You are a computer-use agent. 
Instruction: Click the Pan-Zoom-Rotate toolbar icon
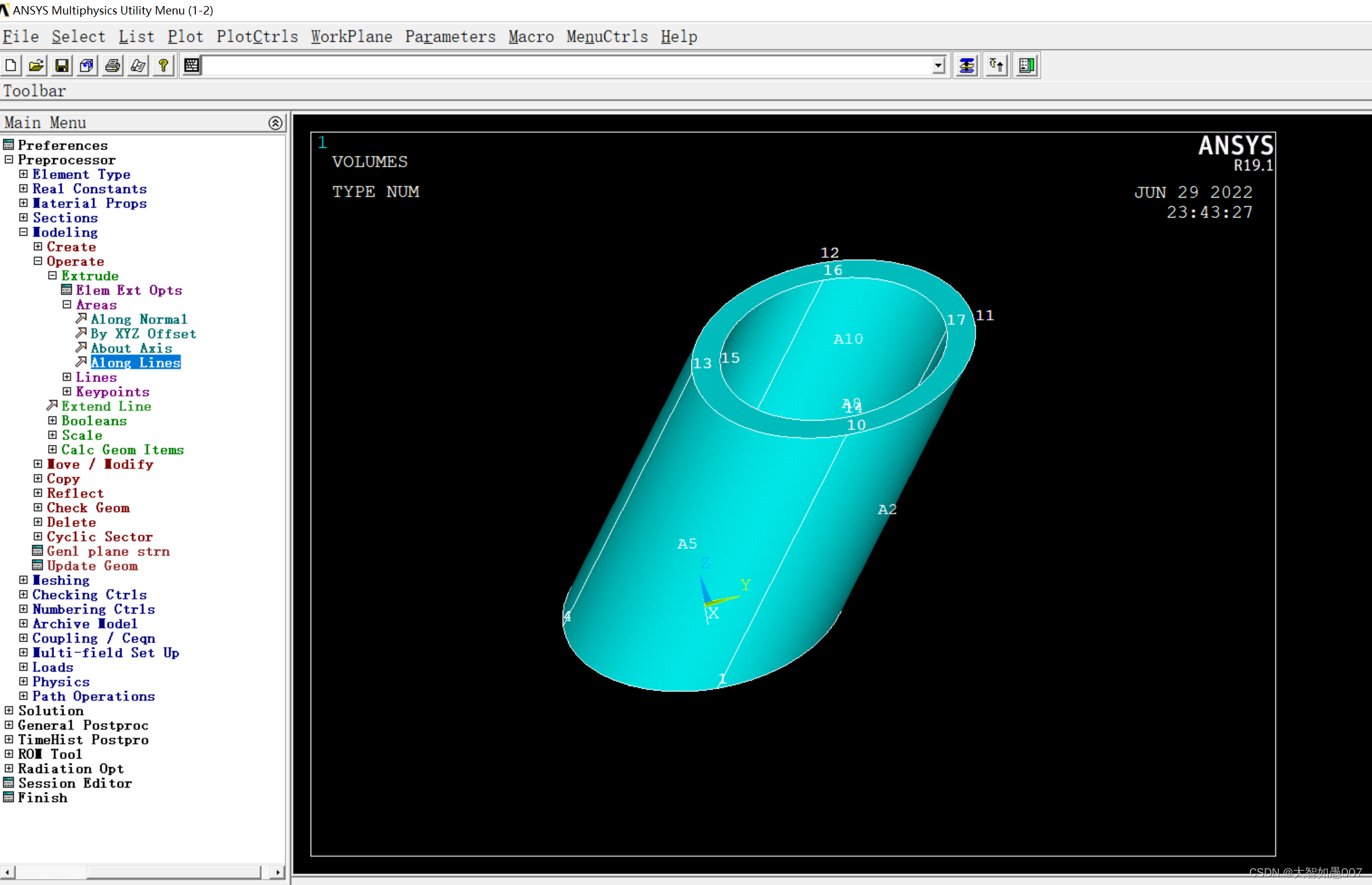pyautogui.click(x=87, y=65)
